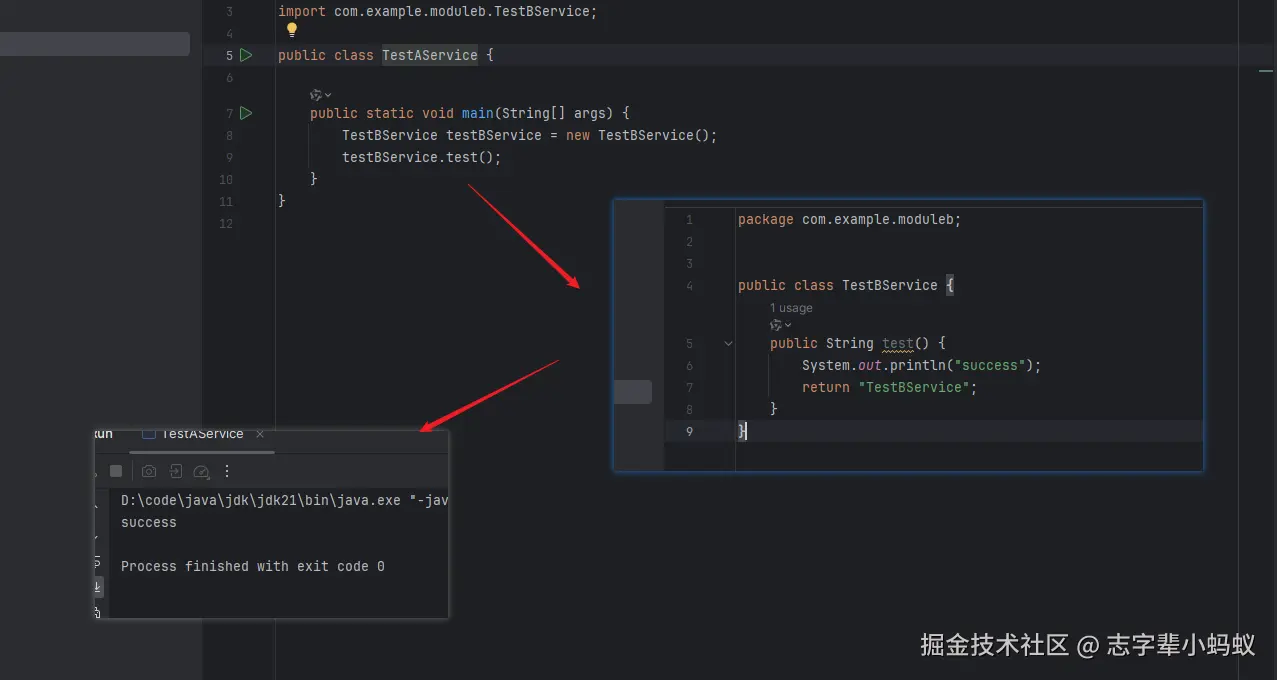
Task: Click return "TestBService" statement
Action: [x=890, y=387]
